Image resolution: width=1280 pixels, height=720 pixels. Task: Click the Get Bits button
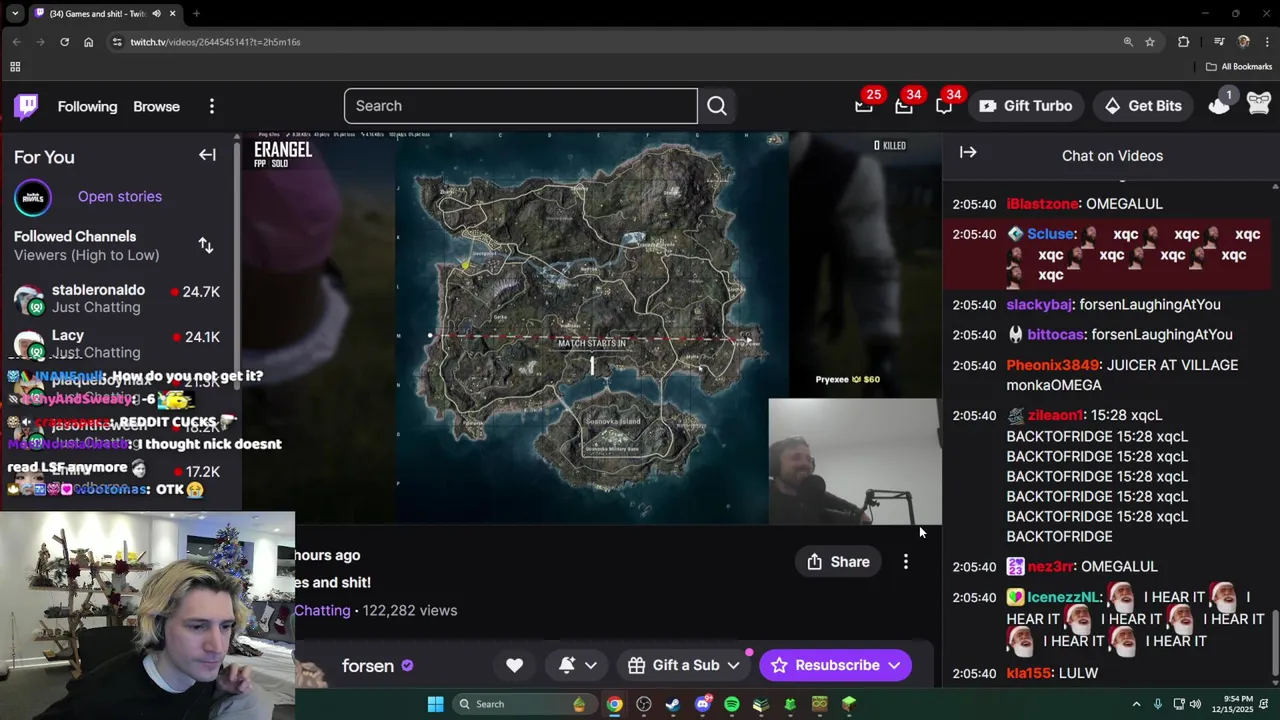pos(1143,106)
